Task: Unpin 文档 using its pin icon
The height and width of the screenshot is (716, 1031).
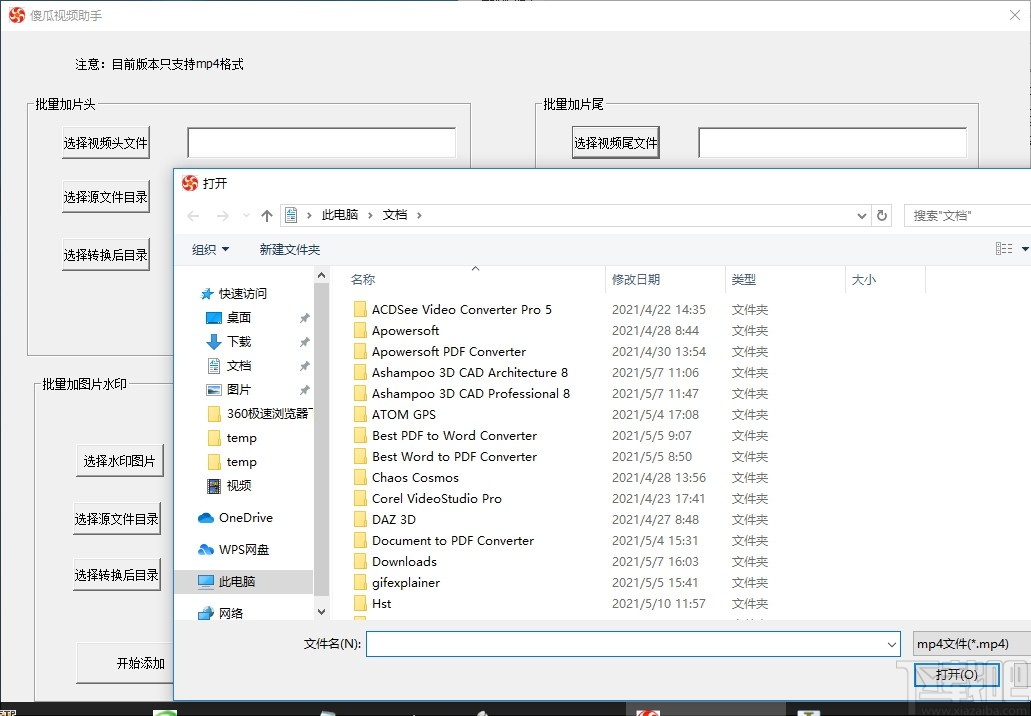Action: pyautogui.click(x=304, y=366)
